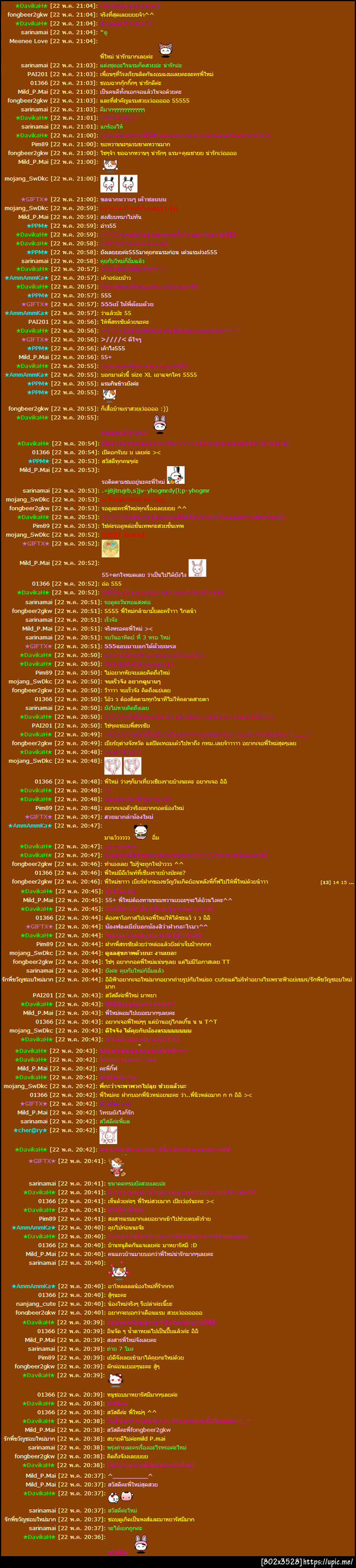Go to page 15 of the chat
The image size is (356, 1568).
[344, 882]
